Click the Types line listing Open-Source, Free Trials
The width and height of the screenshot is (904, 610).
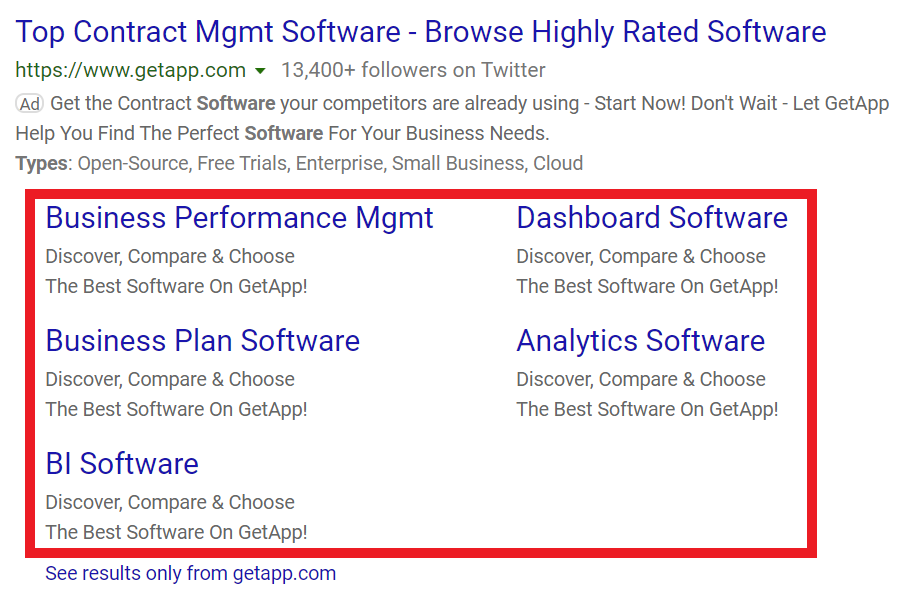[x=300, y=163]
